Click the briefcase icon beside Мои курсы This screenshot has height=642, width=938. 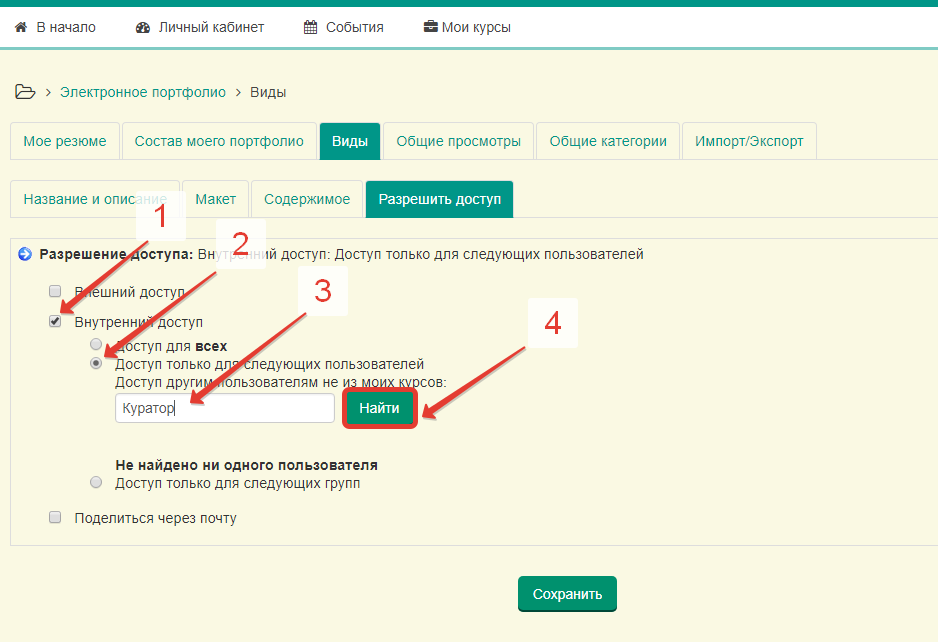pos(430,27)
